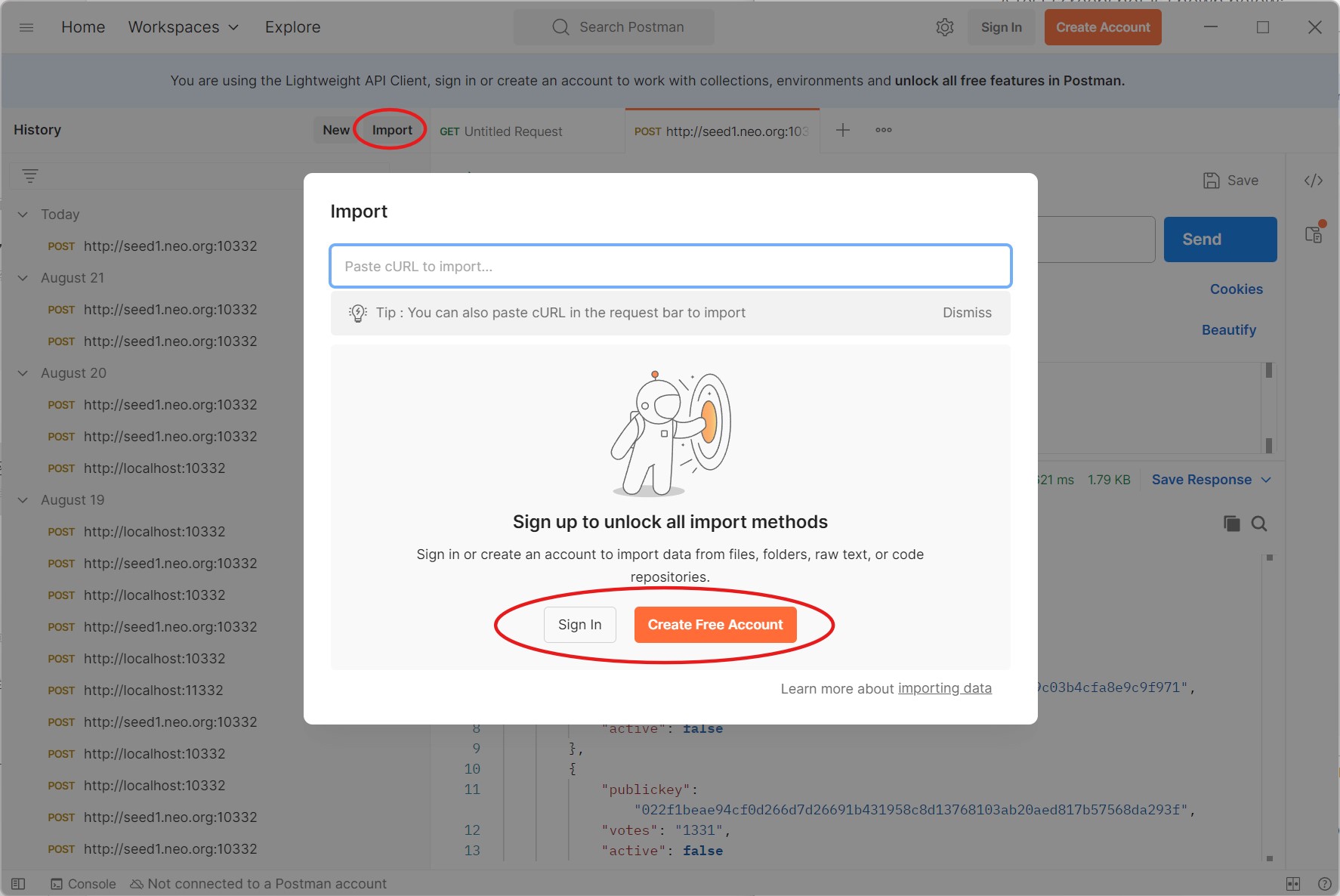Open the help question mark icon
The width and height of the screenshot is (1340, 896).
click(1324, 884)
